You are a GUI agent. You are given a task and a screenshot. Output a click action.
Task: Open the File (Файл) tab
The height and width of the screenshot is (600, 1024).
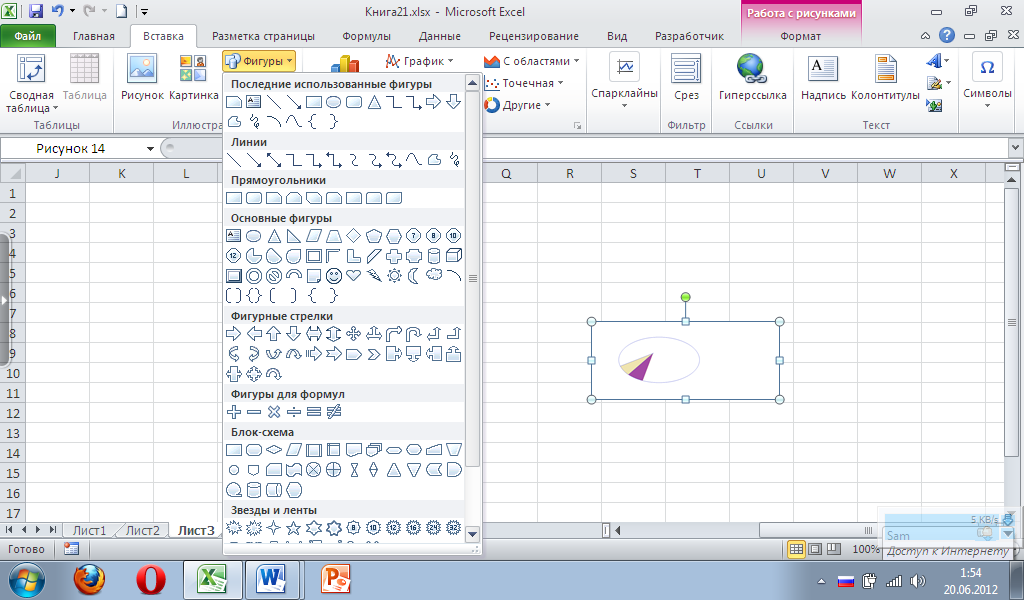(x=27, y=36)
